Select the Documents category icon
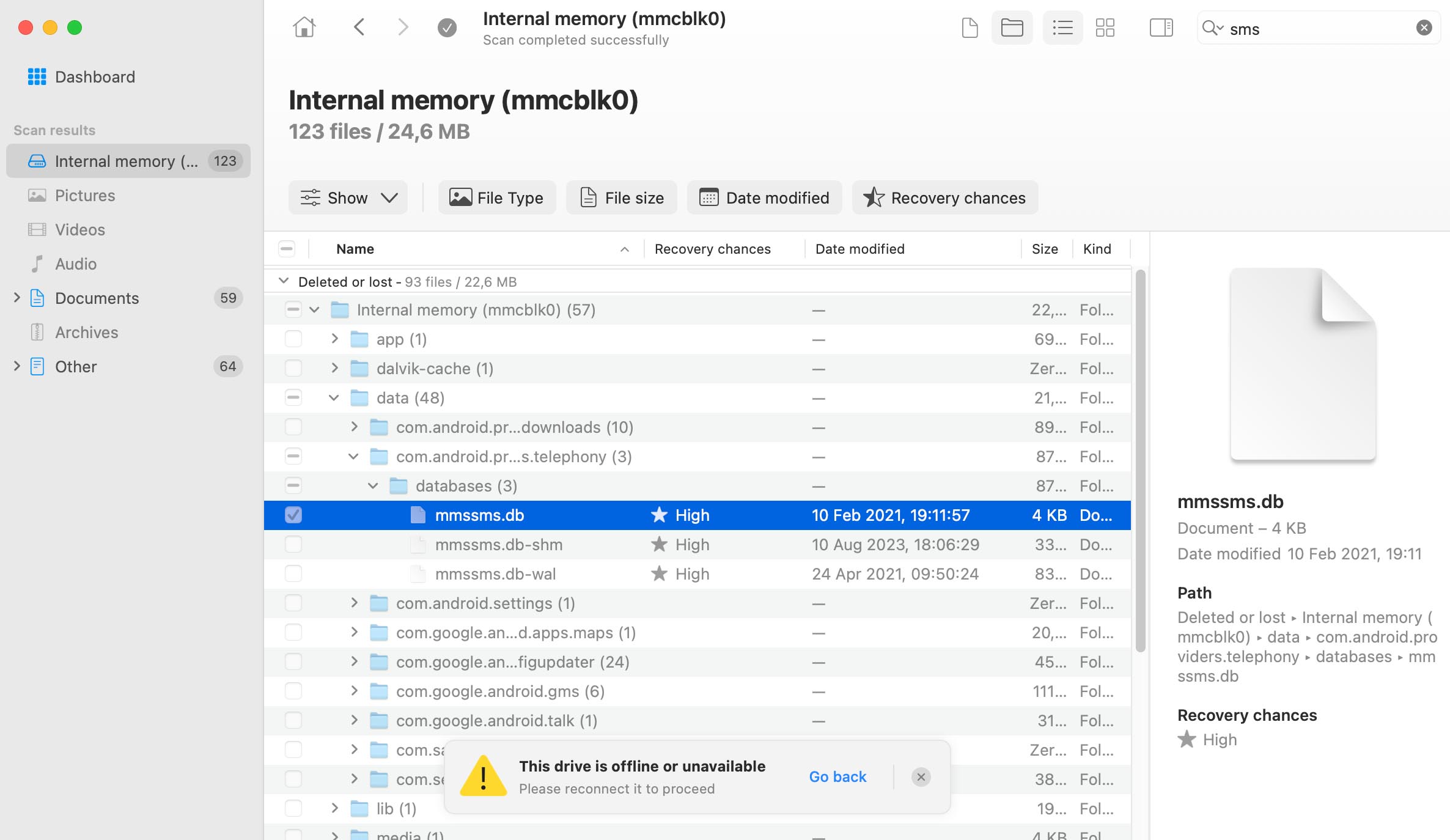 click(x=37, y=297)
